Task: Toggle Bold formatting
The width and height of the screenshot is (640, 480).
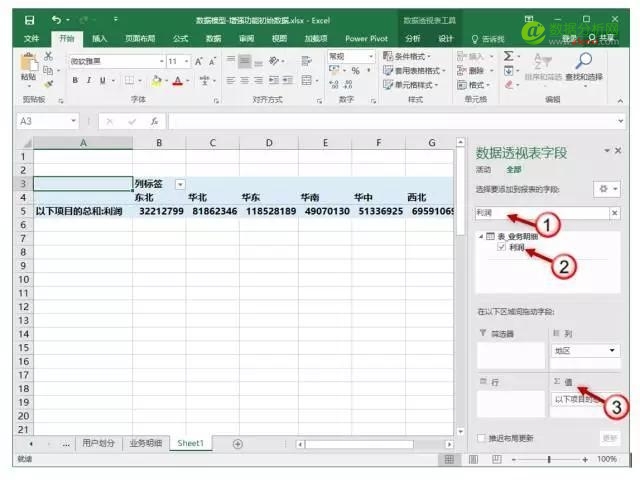Action: [75, 80]
